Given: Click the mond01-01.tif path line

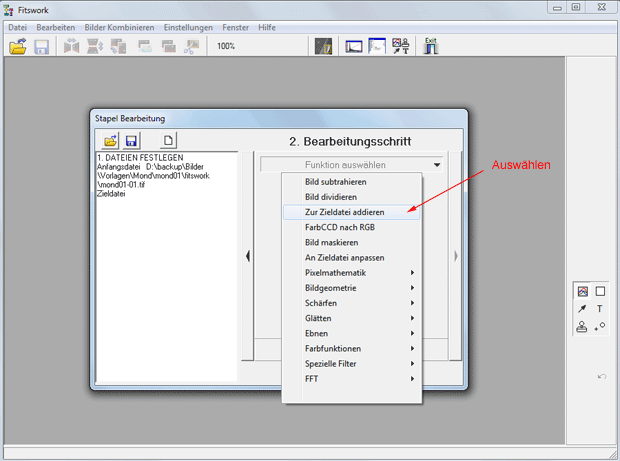Looking at the screenshot, I should coord(121,185).
